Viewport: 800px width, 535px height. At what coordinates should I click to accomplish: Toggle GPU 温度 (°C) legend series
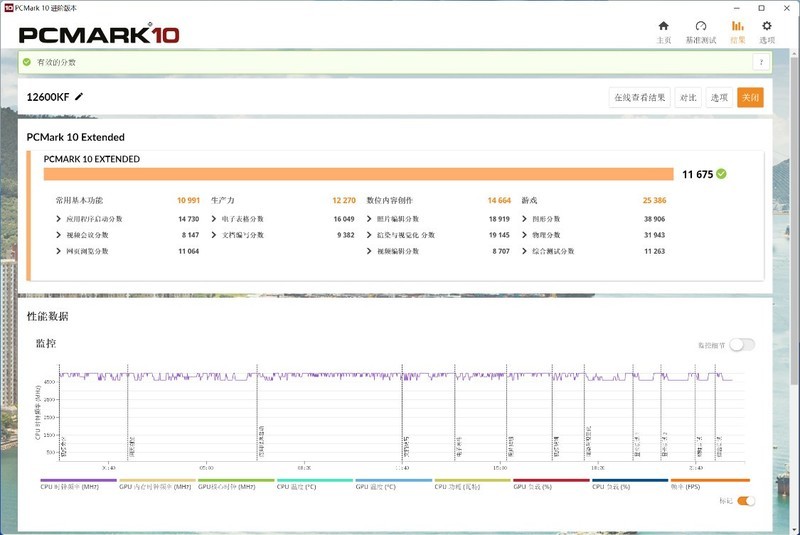[394, 484]
